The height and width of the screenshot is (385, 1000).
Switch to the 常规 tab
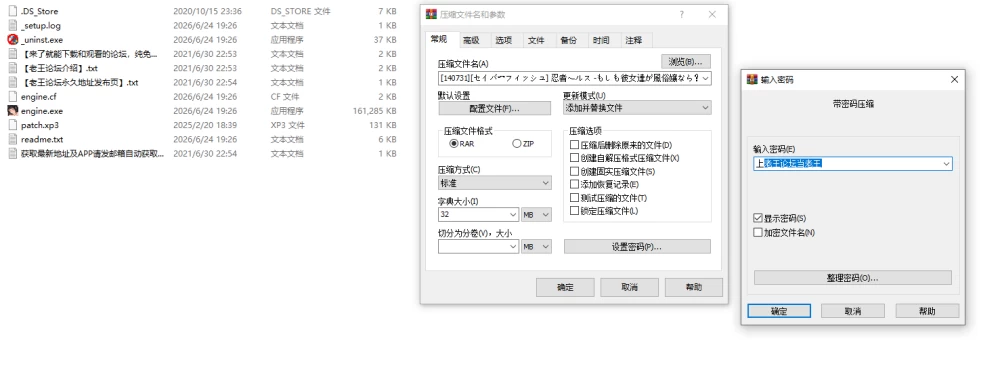pyautogui.click(x=439, y=40)
